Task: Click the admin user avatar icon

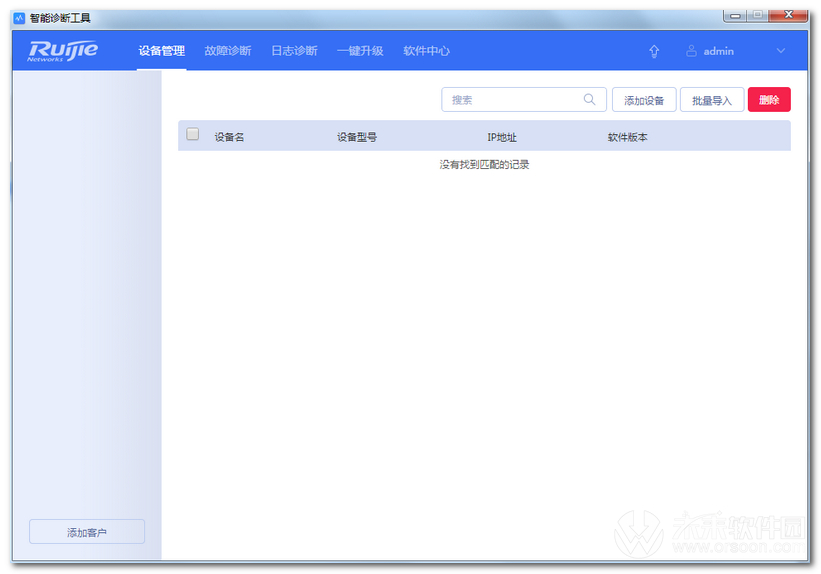Action: [691, 51]
